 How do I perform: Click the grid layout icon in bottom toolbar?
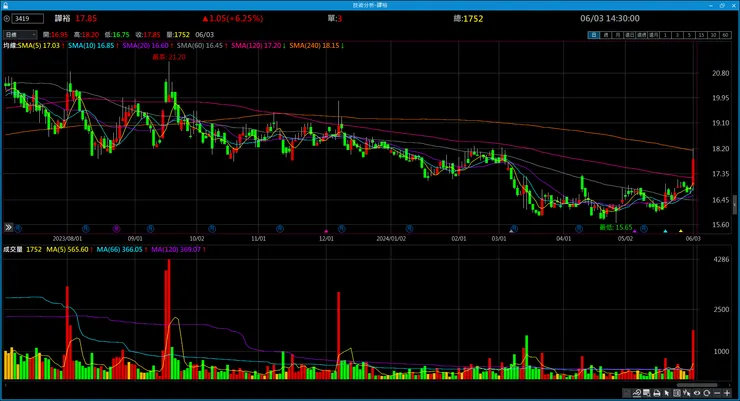(677, 393)
